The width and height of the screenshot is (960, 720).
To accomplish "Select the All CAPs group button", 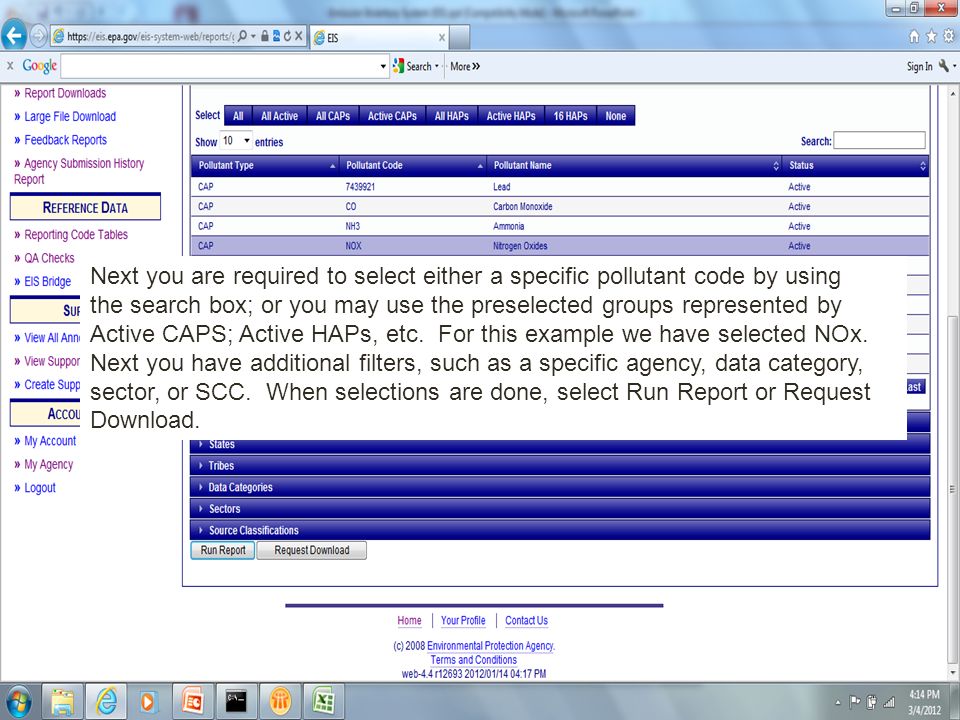I will click(x=332, y=116).
